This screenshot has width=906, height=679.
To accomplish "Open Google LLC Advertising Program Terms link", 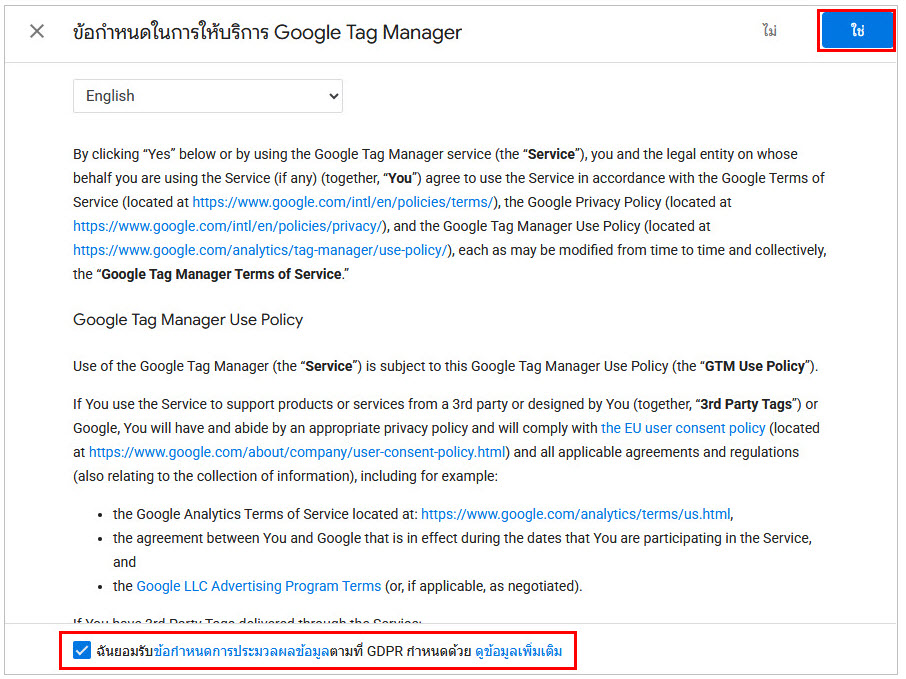I will [x=259, y=586].
